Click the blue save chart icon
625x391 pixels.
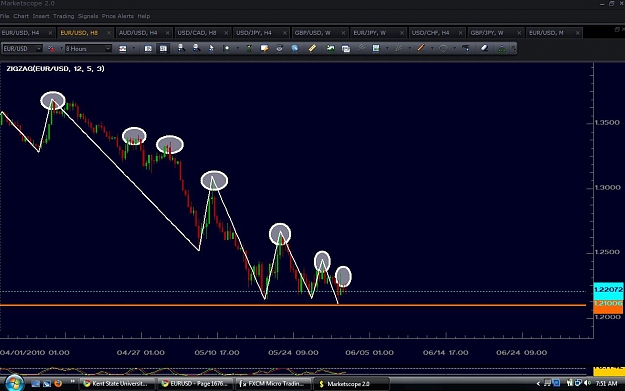tap(376, 48)
